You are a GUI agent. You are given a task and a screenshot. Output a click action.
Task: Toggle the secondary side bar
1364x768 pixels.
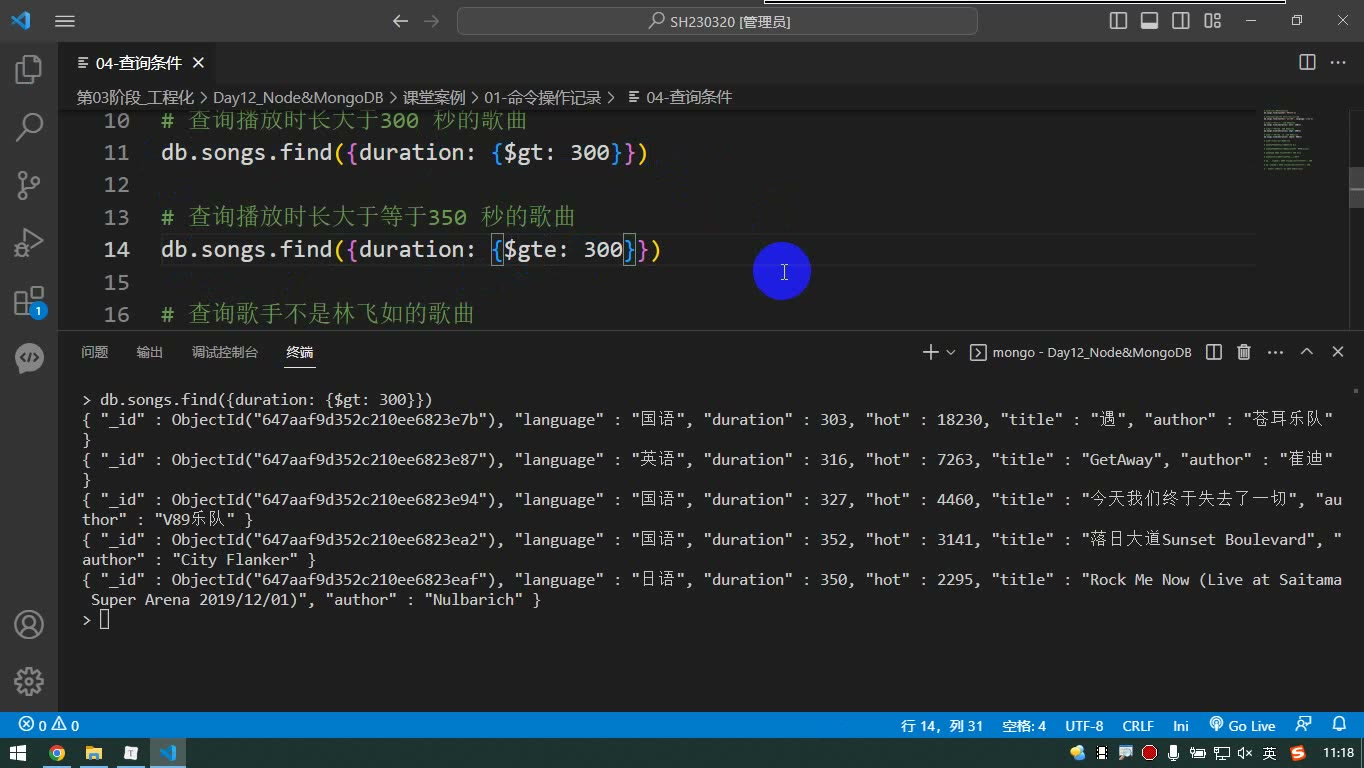(x=1181, y=21)
